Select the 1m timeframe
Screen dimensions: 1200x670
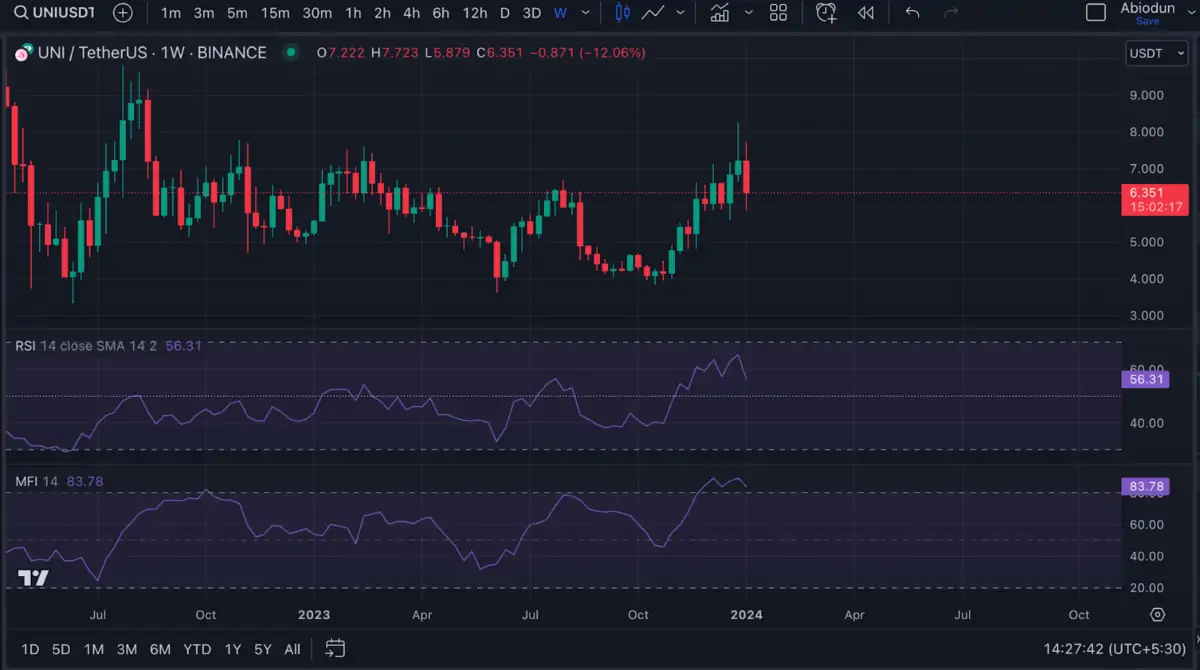click(171, 13)
